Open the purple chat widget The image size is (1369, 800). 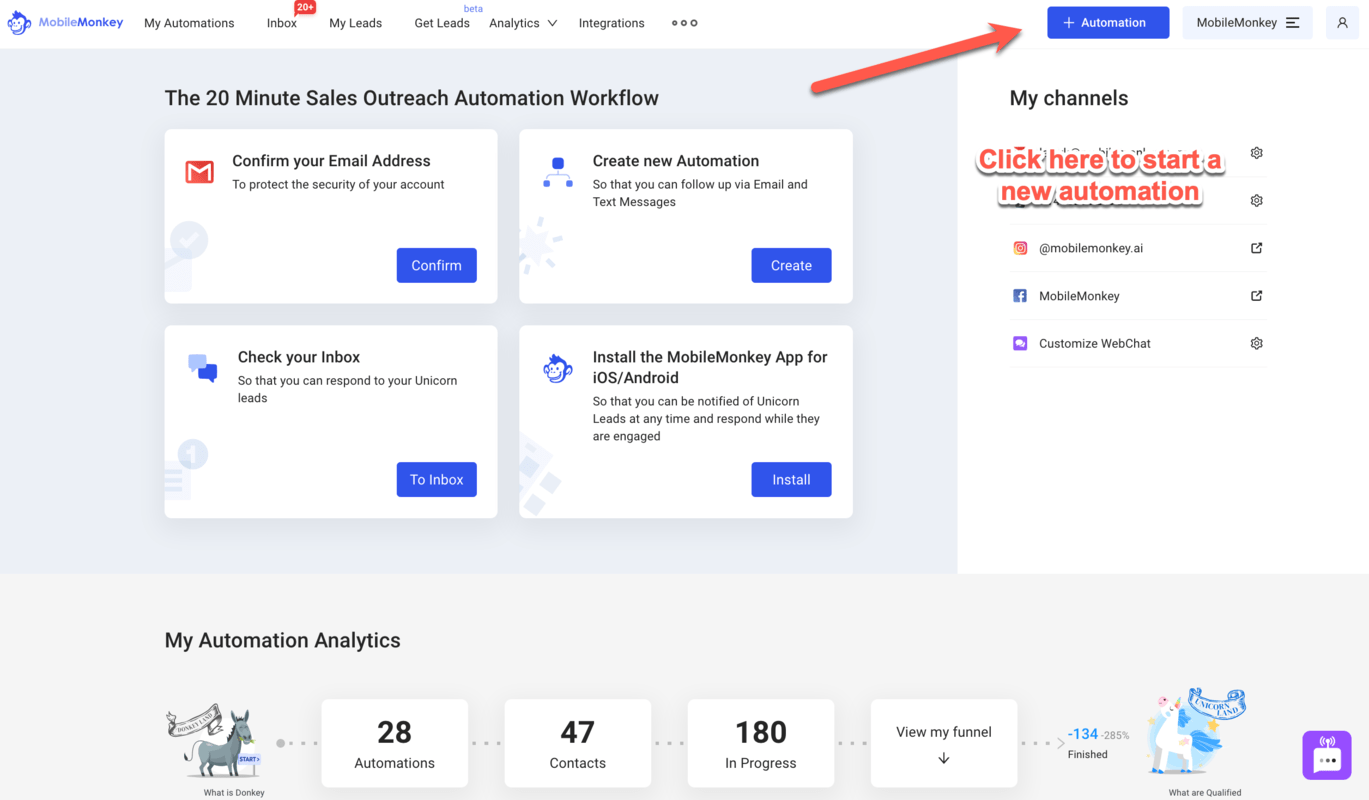[1327, 755]
